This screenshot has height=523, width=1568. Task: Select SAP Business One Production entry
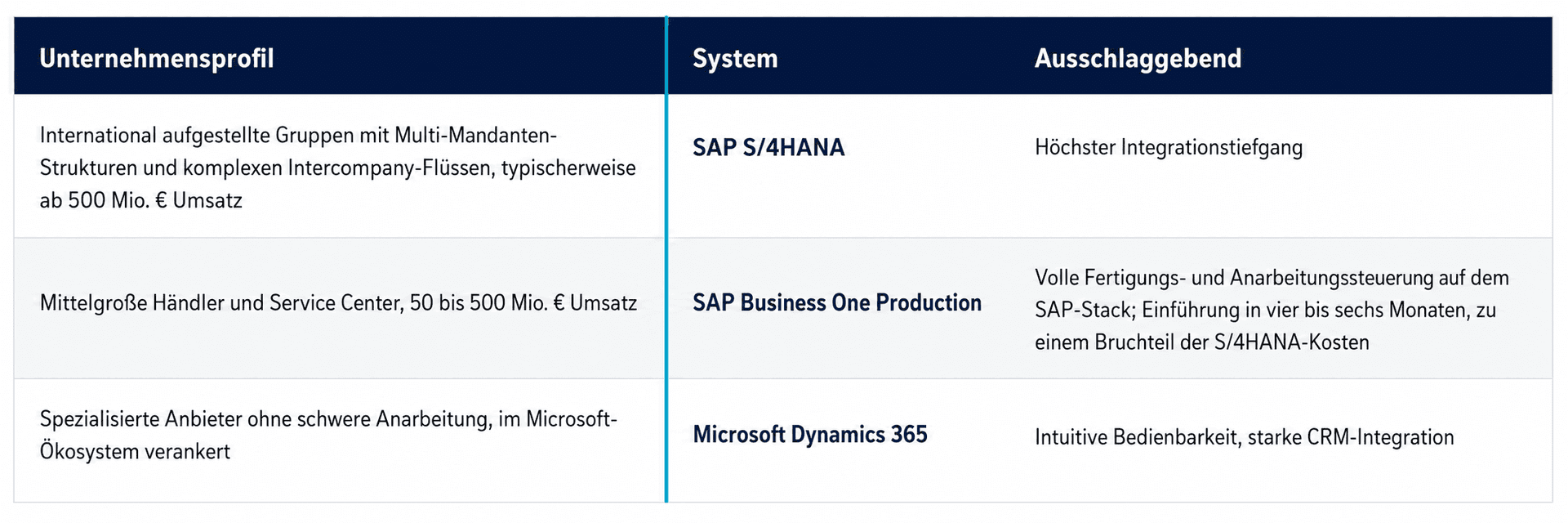pyautogui.click(x=837, y=302)
